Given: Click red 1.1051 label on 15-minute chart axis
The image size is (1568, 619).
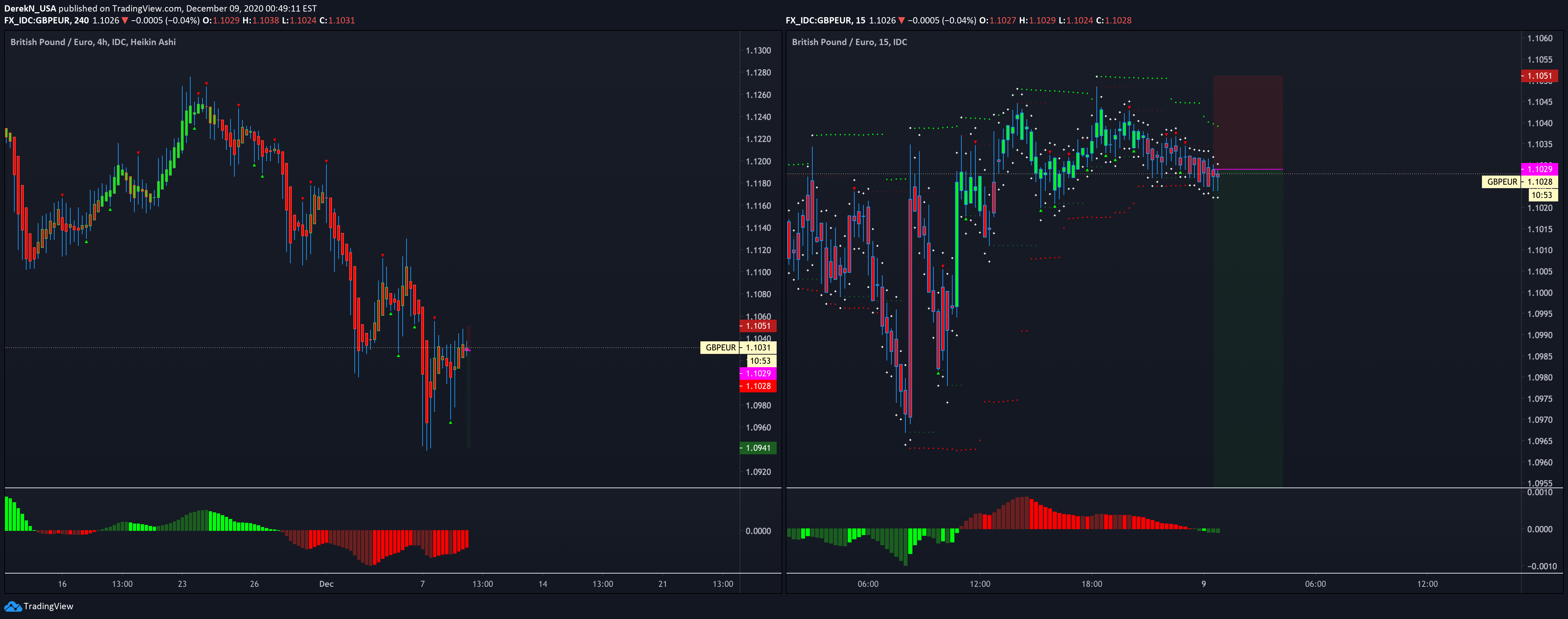Looking at the screenshot, I should tap(1539, 76).
